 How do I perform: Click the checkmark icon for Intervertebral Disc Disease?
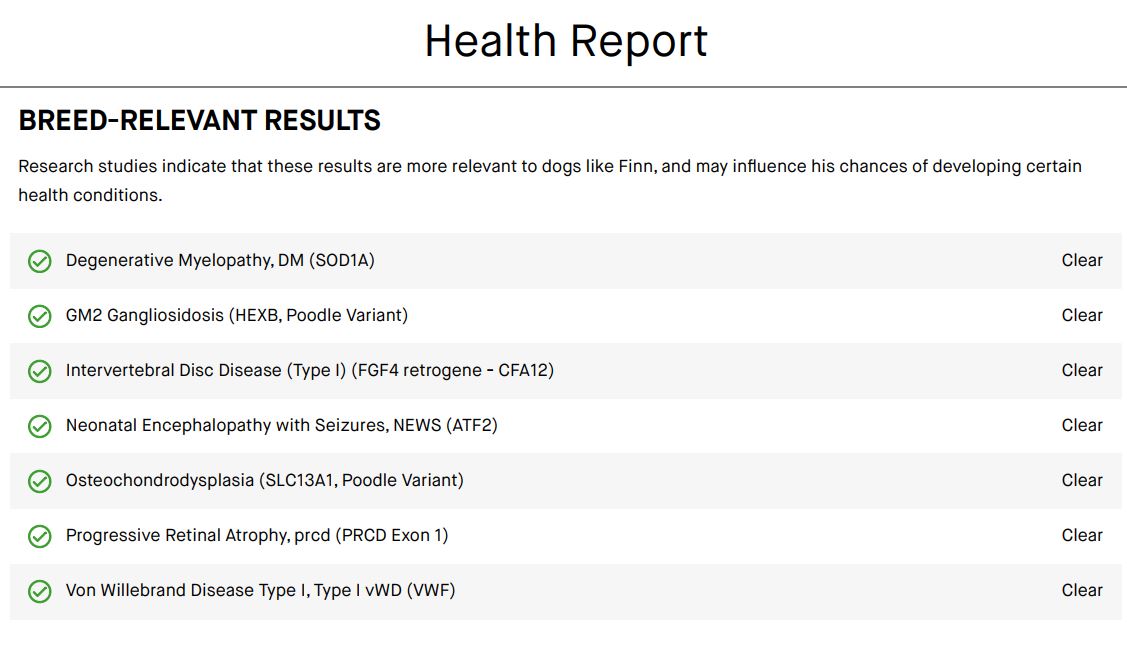40,371
